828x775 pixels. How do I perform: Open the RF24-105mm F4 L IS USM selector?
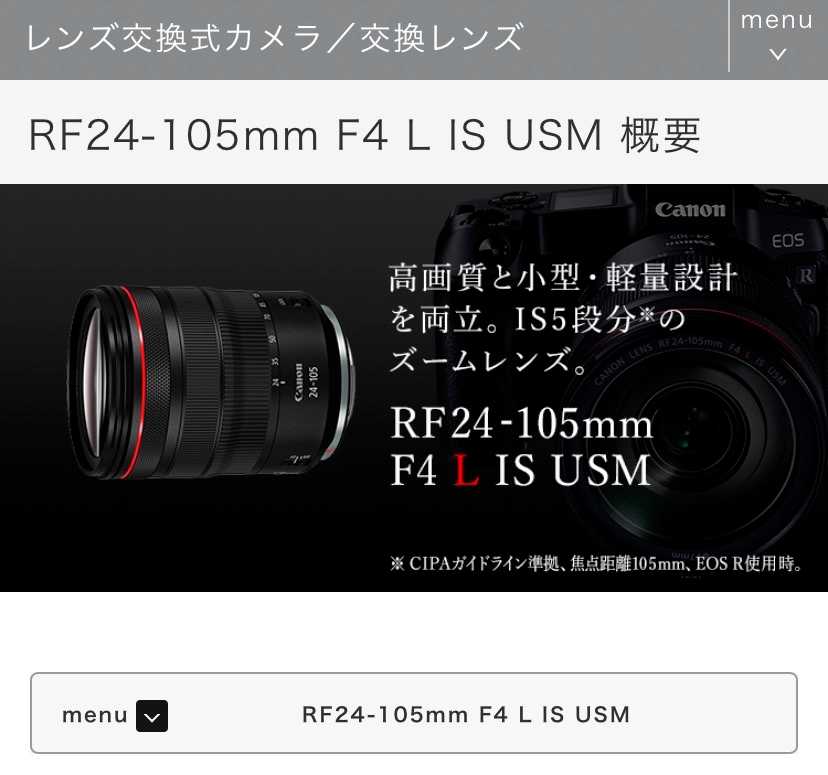click(x=413, y=713)
